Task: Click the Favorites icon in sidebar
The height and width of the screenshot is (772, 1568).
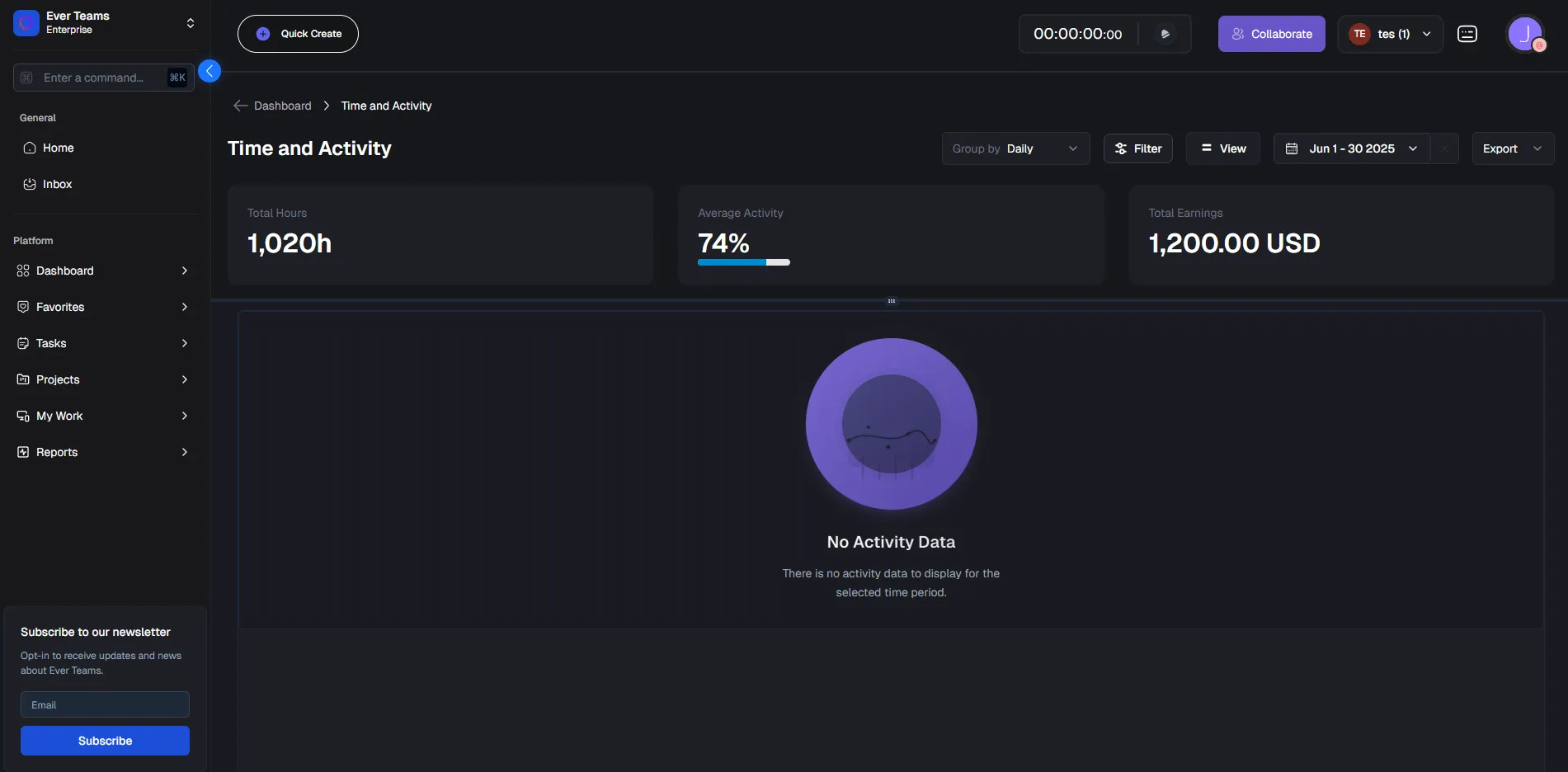Action: [23, 307]
